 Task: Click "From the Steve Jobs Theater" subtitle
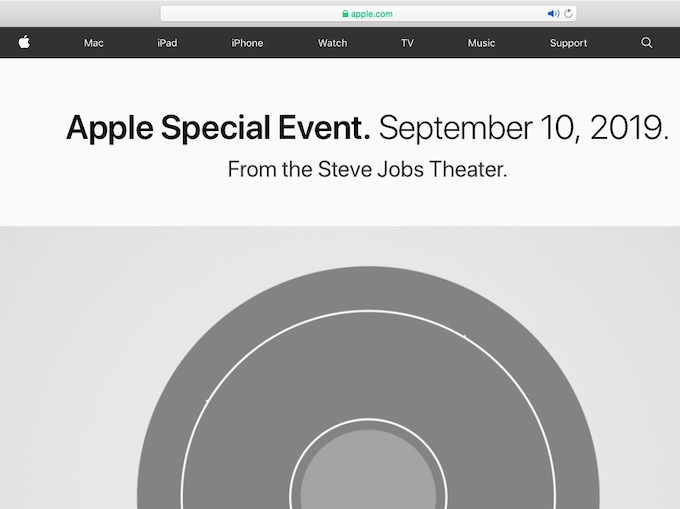click(367, 169)
